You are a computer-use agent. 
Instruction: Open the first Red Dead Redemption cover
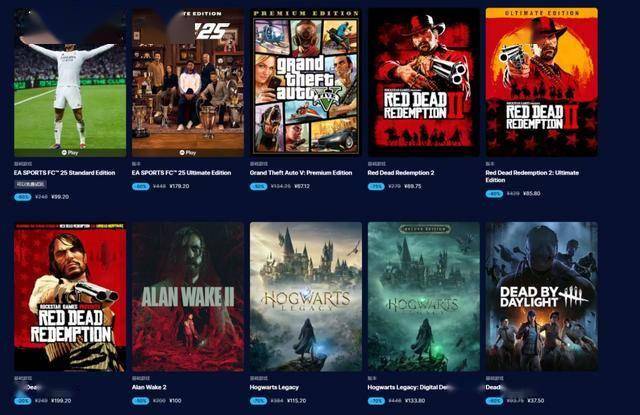coord(70,297)
